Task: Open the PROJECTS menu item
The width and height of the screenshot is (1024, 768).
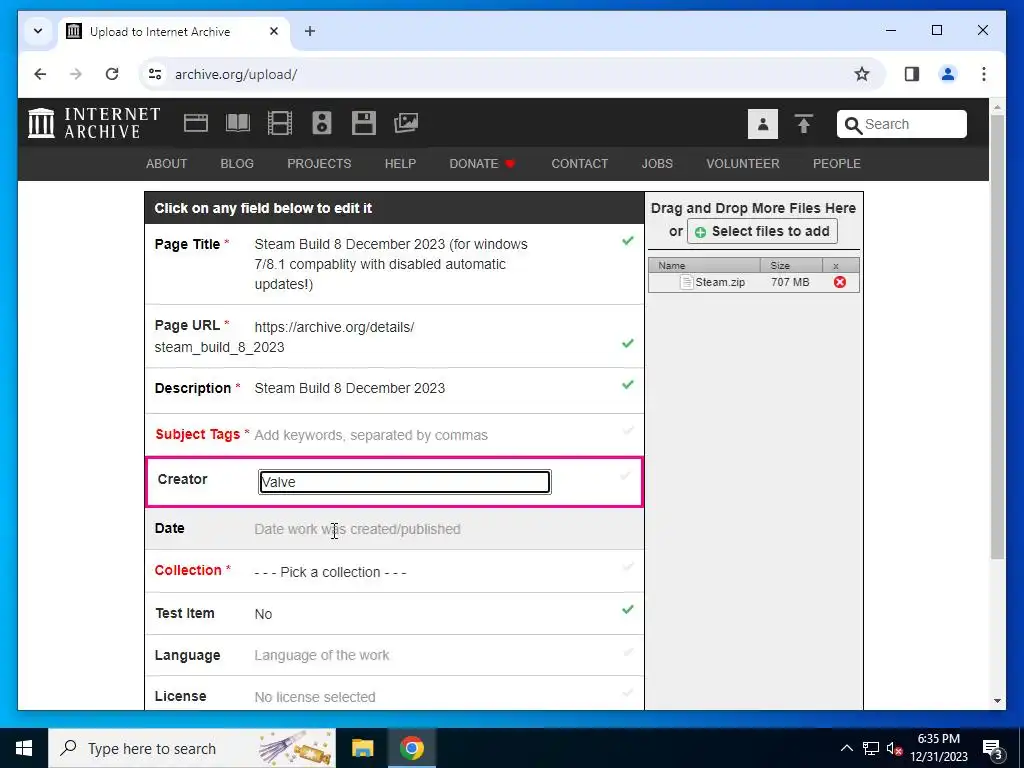Action: click(x=319, y=164)
